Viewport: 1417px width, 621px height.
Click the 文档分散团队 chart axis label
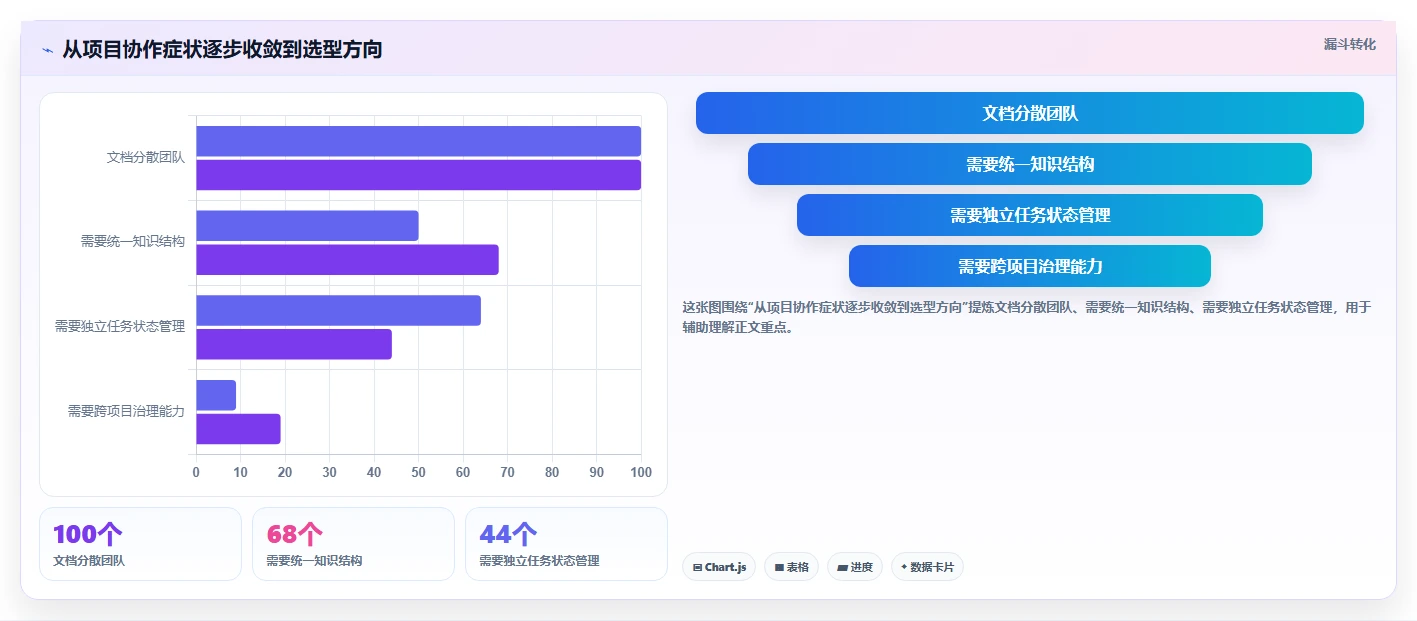pos(146,157)
